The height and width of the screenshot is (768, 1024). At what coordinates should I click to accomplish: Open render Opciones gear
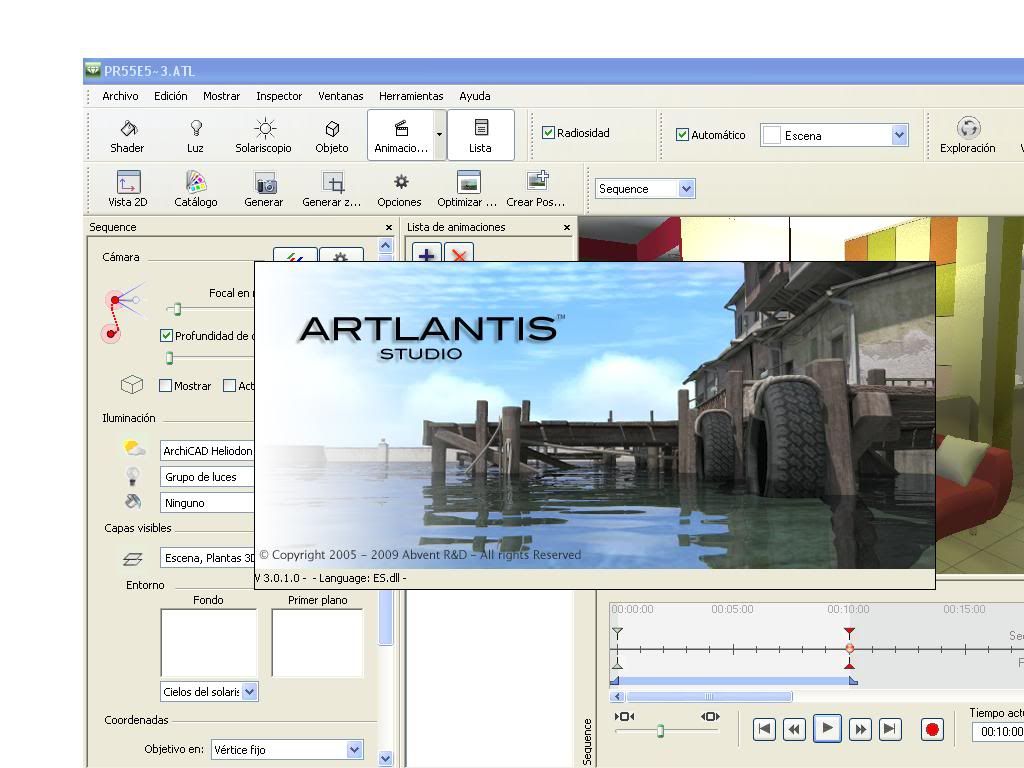400,189
